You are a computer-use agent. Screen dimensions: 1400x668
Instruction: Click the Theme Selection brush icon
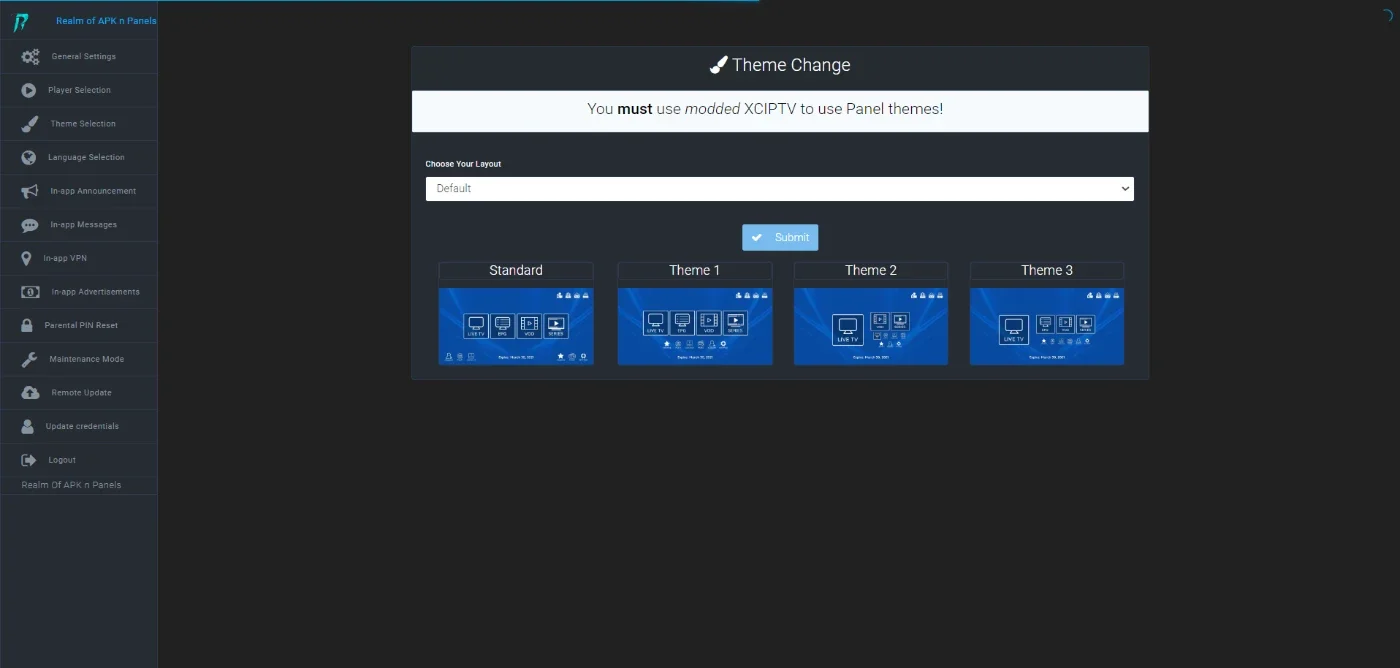pos(31,124)
